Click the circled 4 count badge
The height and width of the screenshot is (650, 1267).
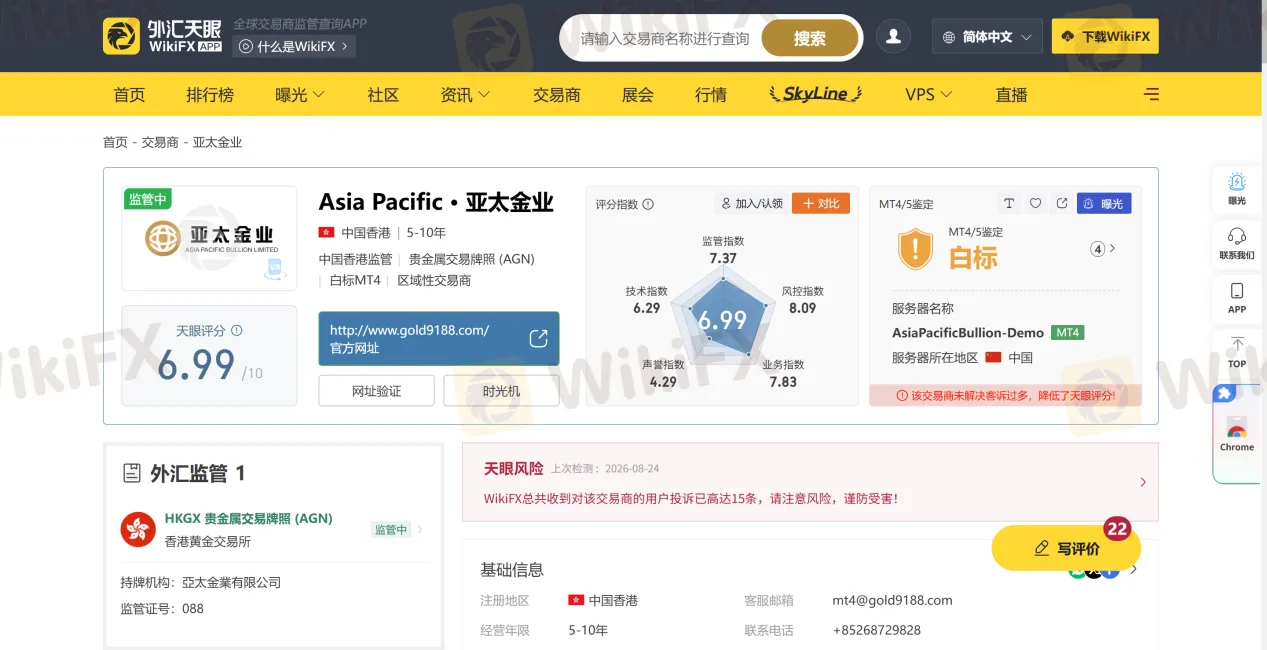point(1097,249)
